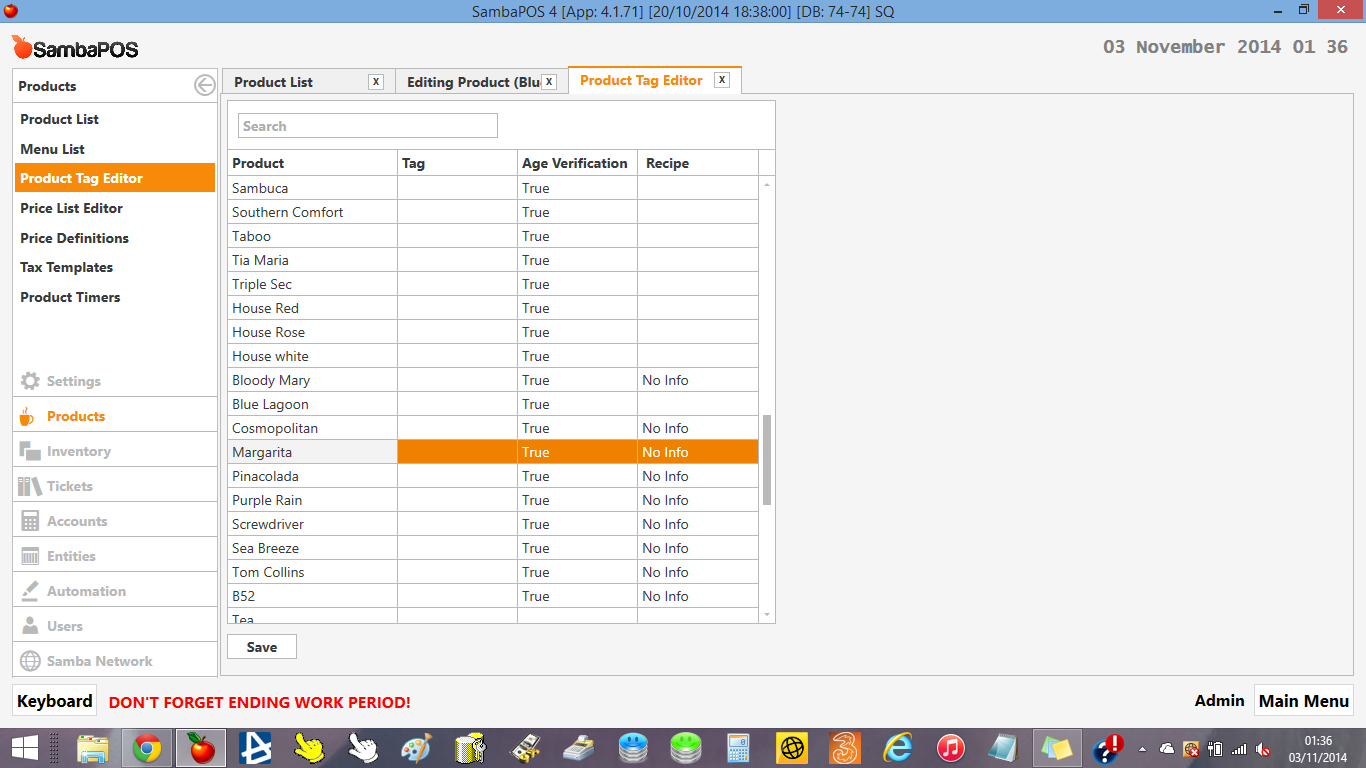The image size is (1366, 768).
Task: Show the on-screen Keyboard
Action: (55, 701)
